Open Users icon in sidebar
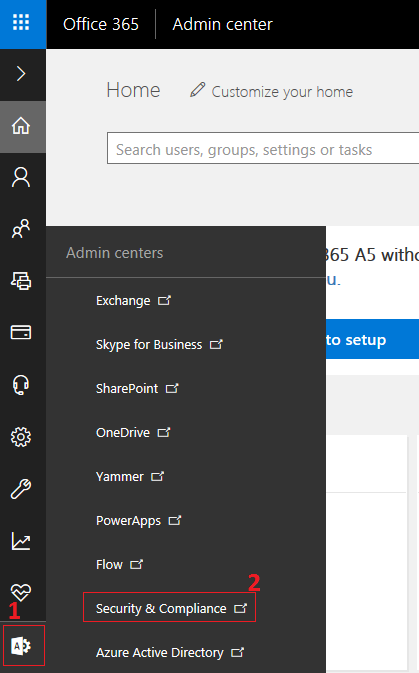Screen dimensions: 419x673 click(21, 178)
